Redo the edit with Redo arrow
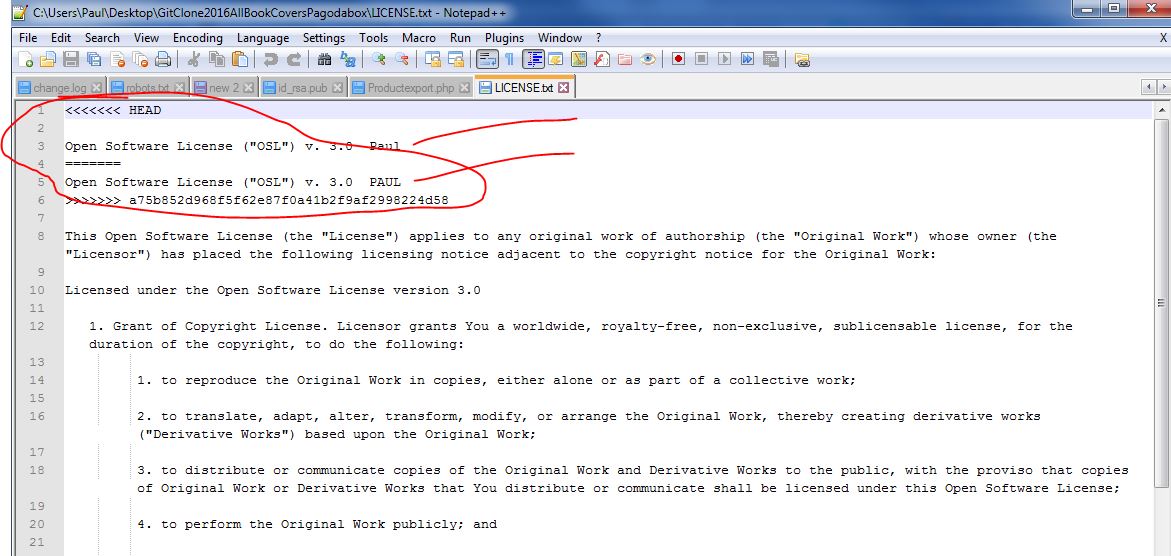This screenshot has height=556, width=1171. tap(294, 59)
